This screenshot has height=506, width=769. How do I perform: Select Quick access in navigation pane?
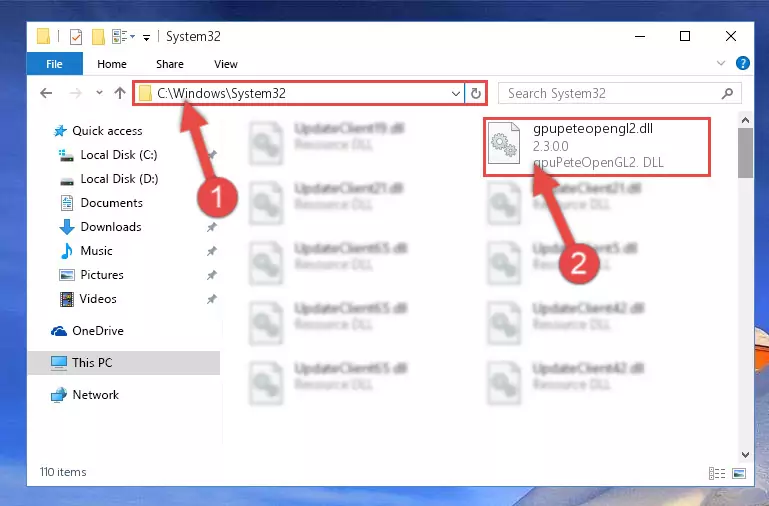(x=107, y=131)
